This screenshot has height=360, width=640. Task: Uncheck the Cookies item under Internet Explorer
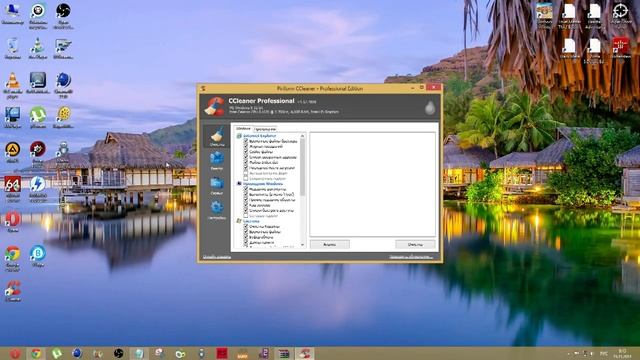point(246,152)
